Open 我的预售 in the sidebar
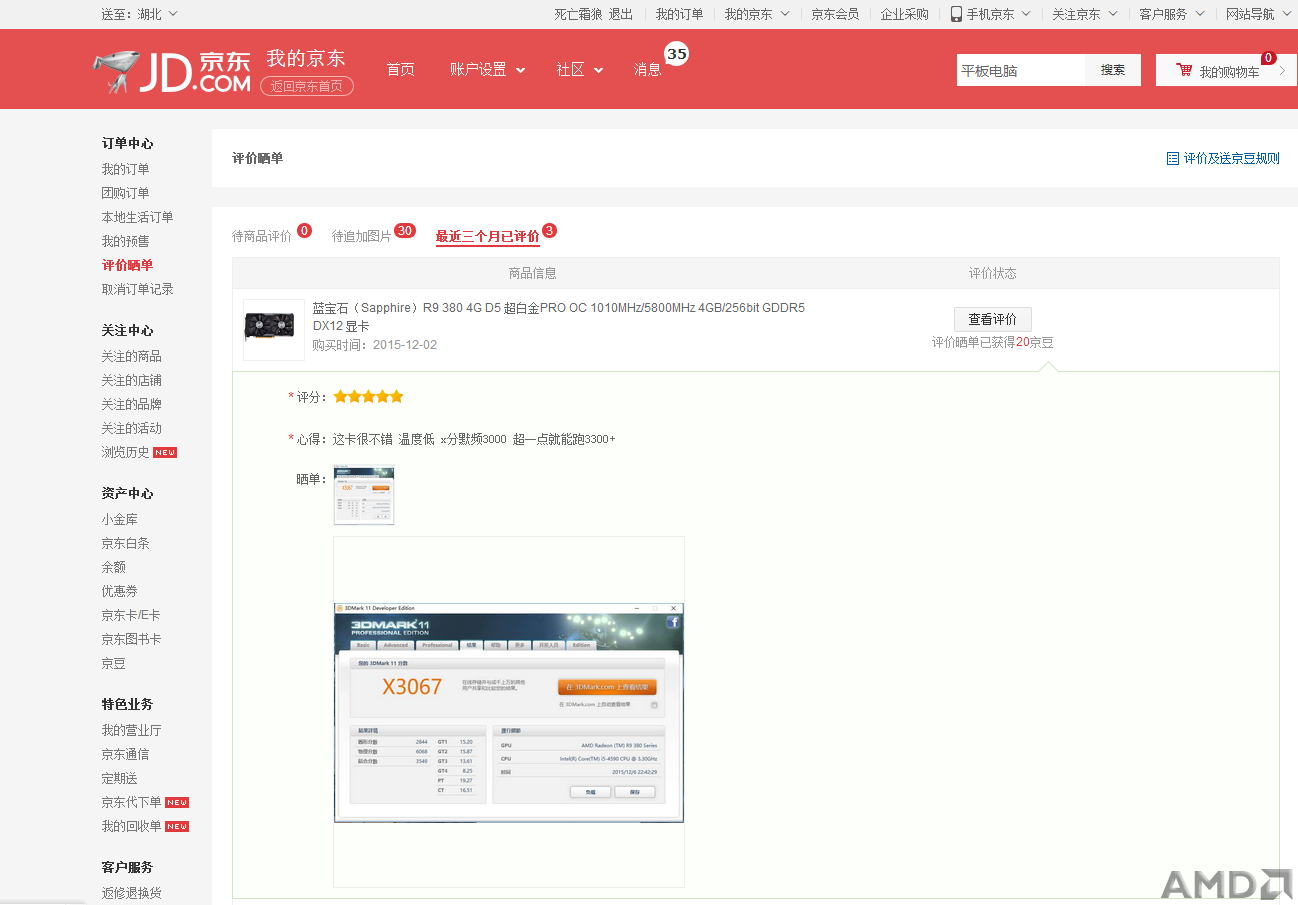 tap(125, 241)
